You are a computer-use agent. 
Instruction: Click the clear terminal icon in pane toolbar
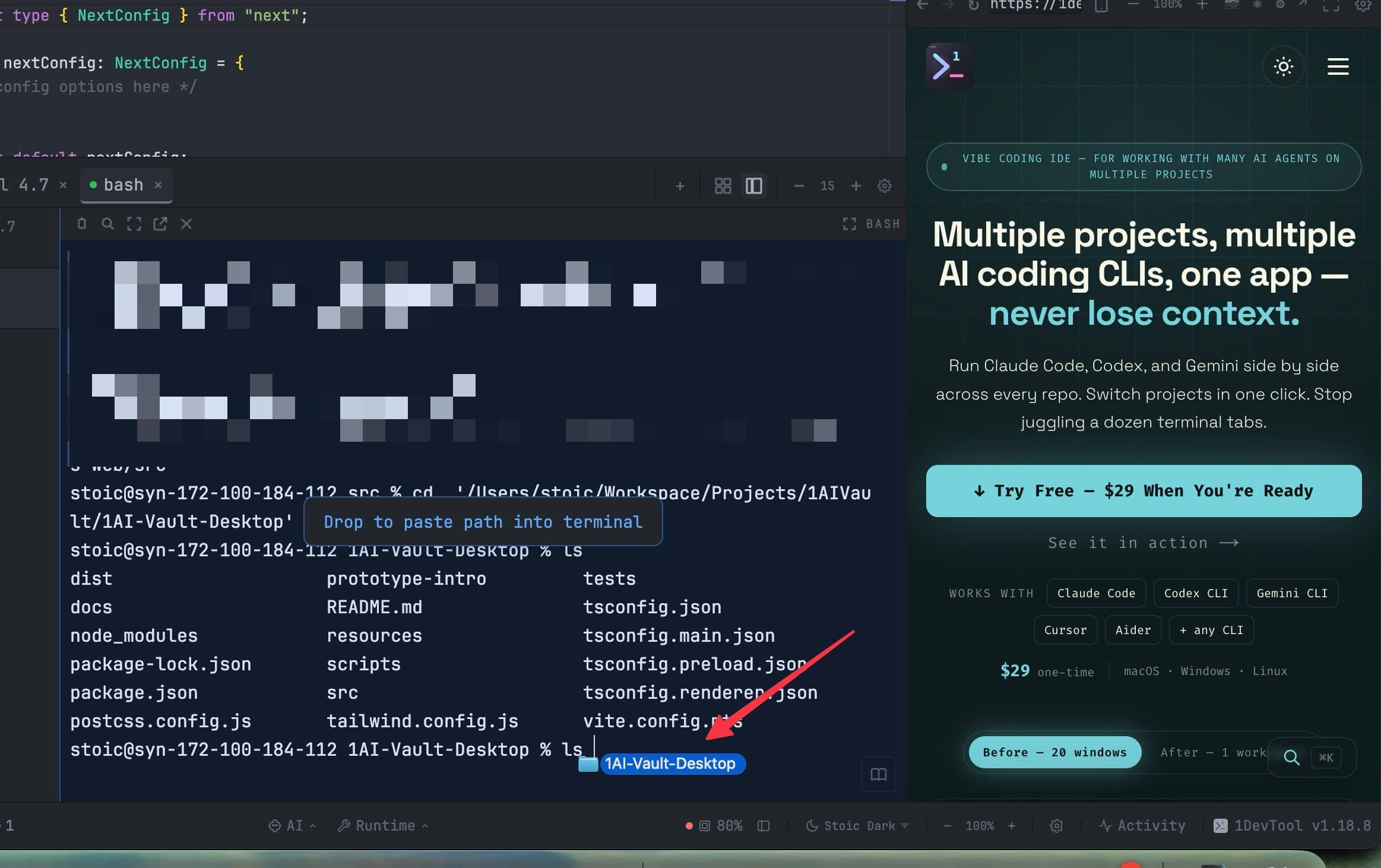pyautogui.click(x=82, y=224)
